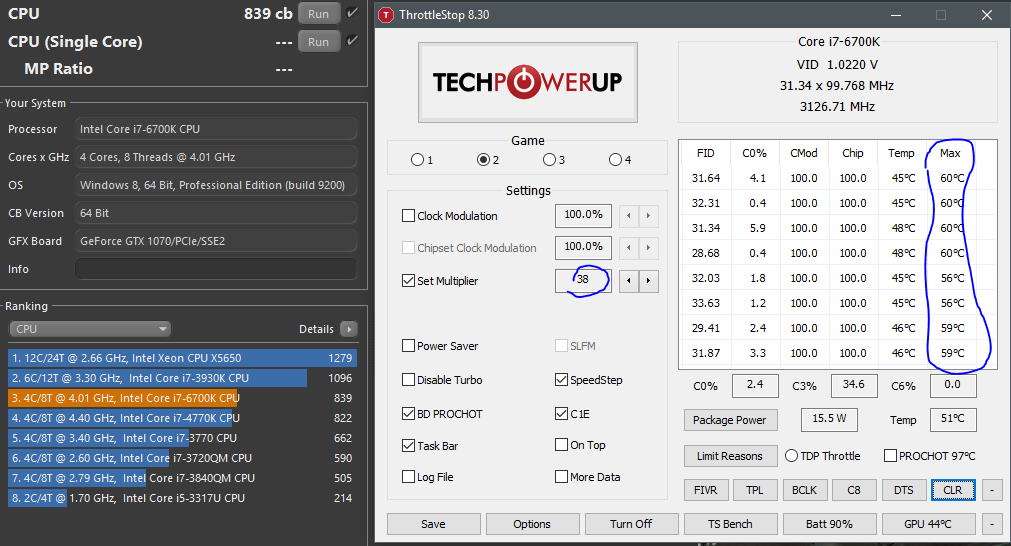Decrease Chipset Clock Modulation left arrow
The image size is (1011, 546).
click(x=629, y=248)
